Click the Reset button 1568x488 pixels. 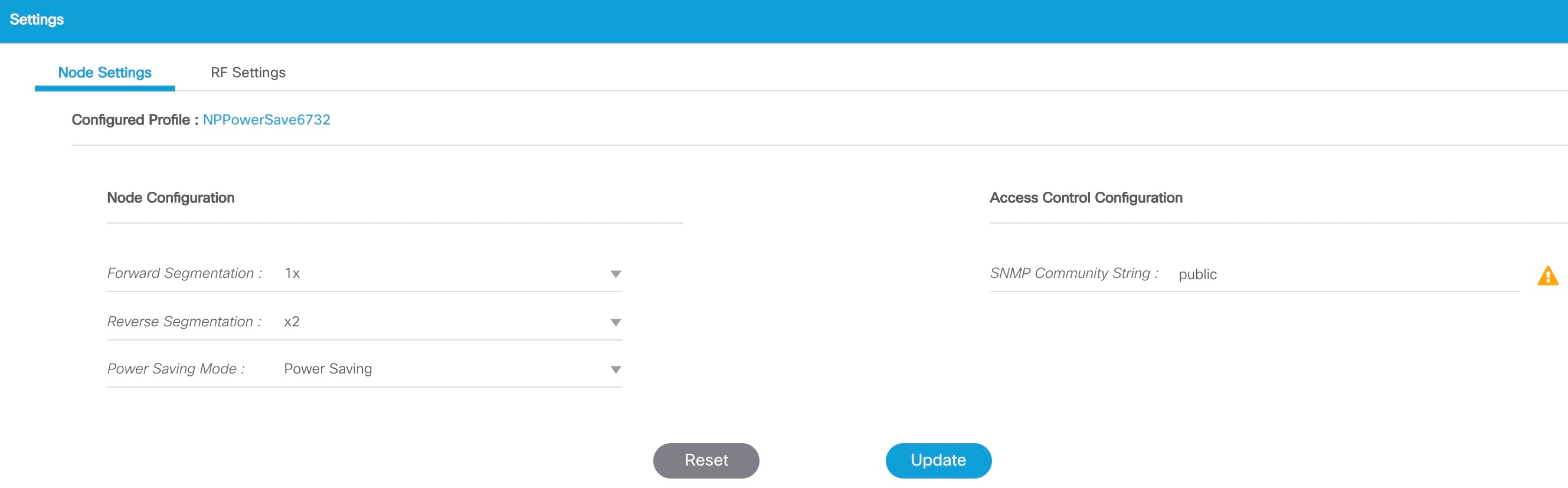(705, 461)
